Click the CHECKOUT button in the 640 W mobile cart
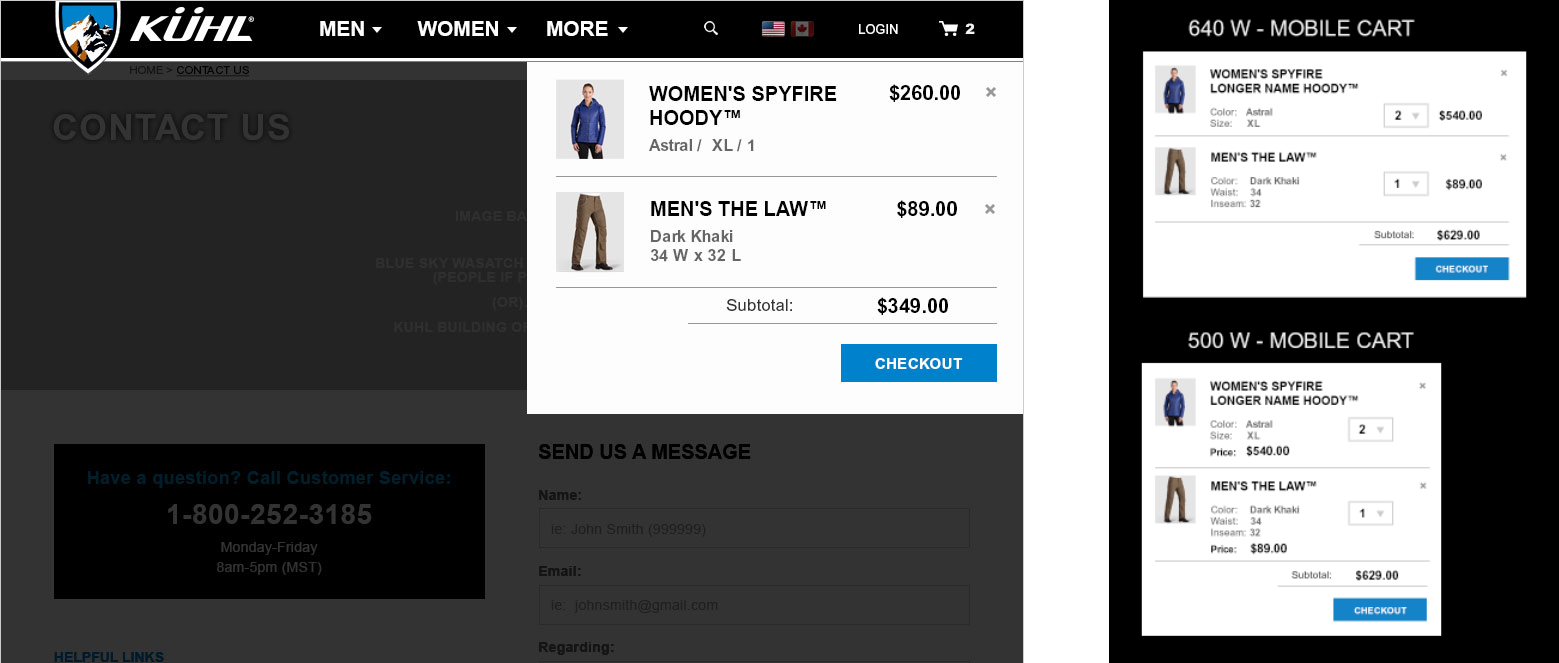1559x663 pixels. pos(1462,269)
